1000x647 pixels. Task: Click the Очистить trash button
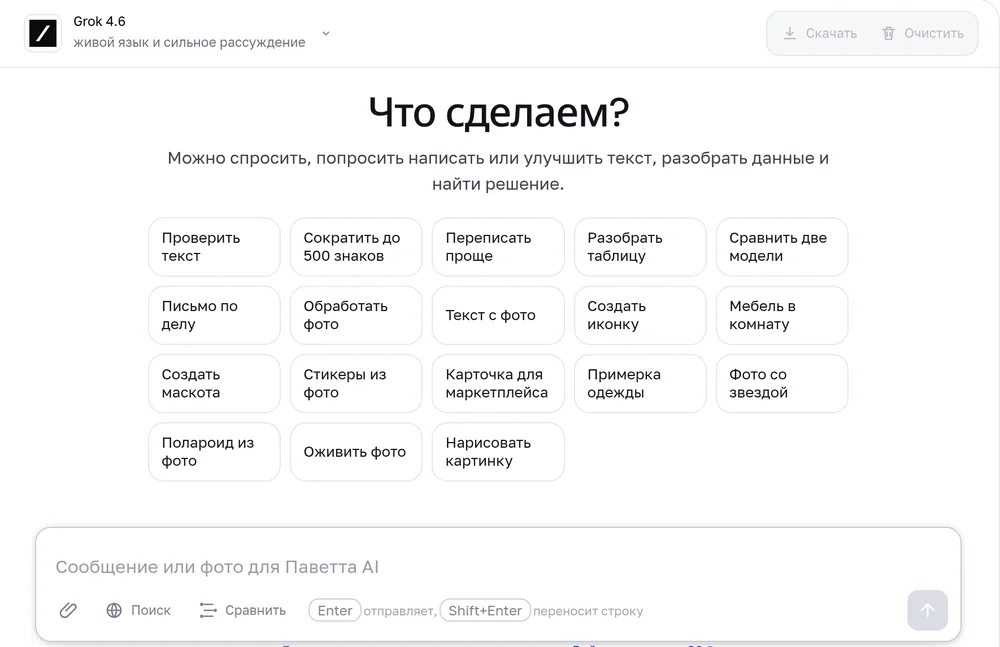(923, 33)
